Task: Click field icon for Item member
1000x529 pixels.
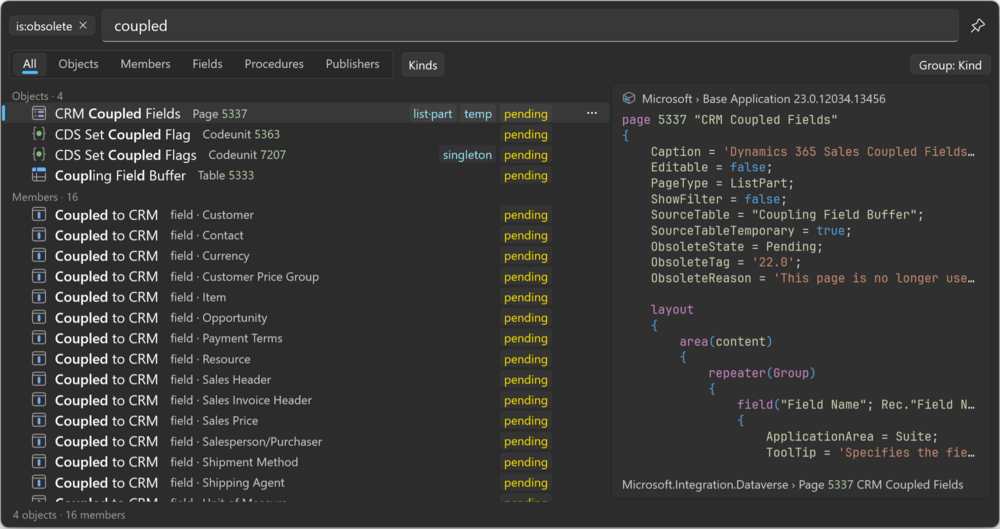Action: (39, 297)
